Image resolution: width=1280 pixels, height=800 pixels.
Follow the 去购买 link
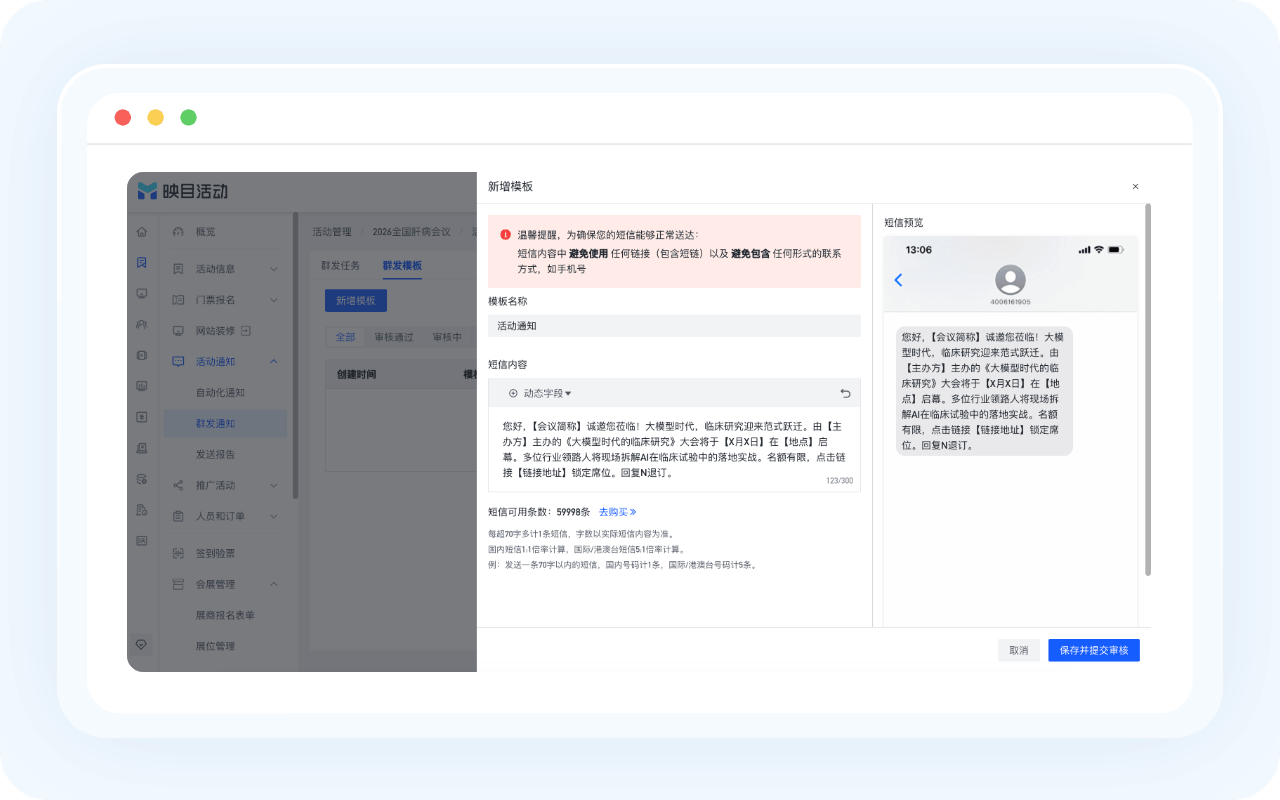click(618, 512)
